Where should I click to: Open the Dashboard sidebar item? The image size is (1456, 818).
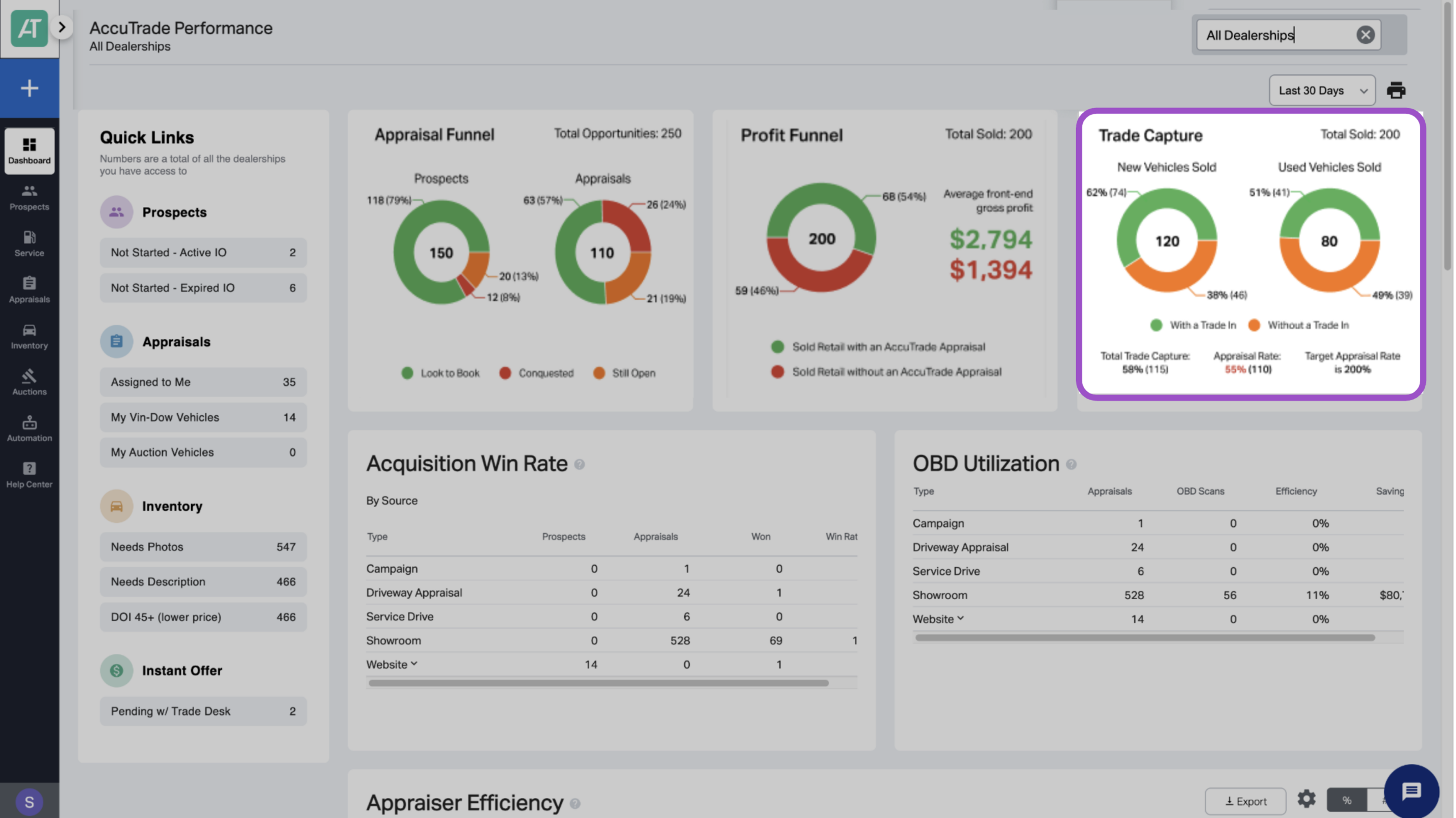point(30,151)
